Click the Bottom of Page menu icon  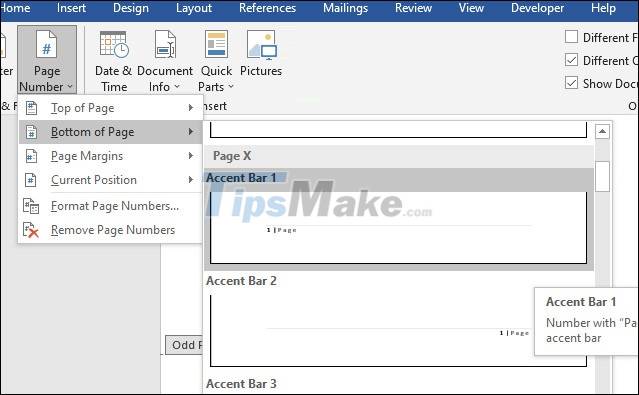tap(31, 132)
